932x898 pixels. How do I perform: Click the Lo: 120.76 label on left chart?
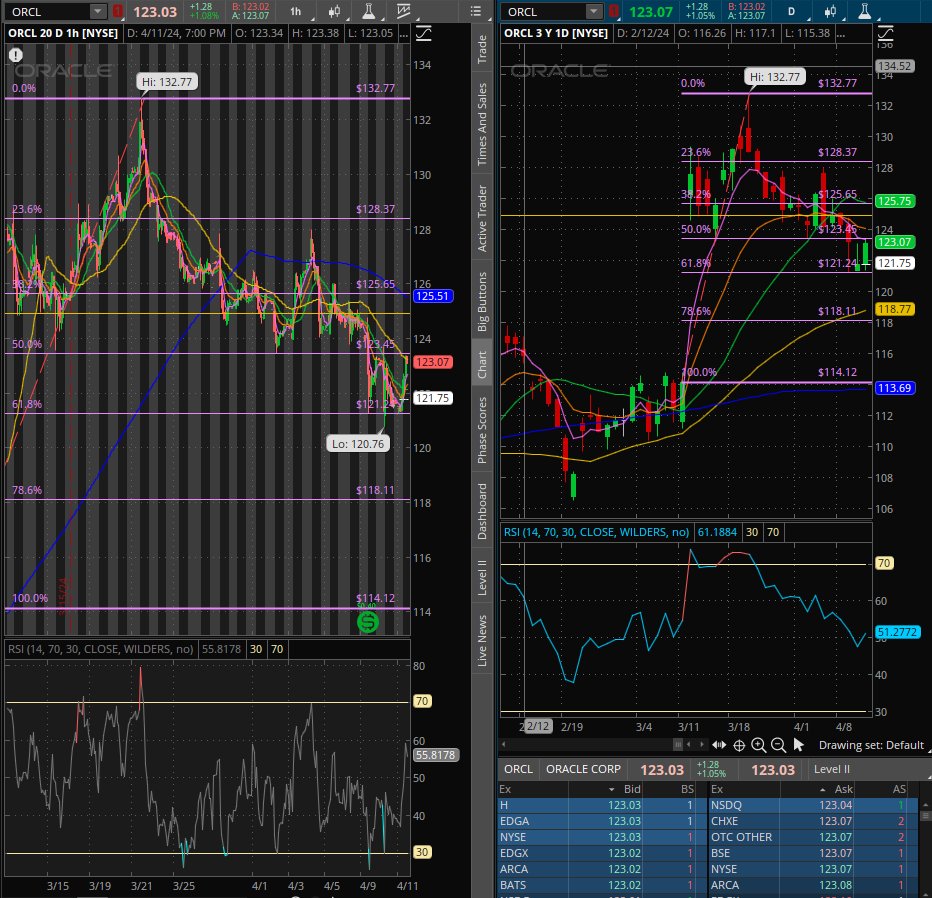(x=358, y=443)
